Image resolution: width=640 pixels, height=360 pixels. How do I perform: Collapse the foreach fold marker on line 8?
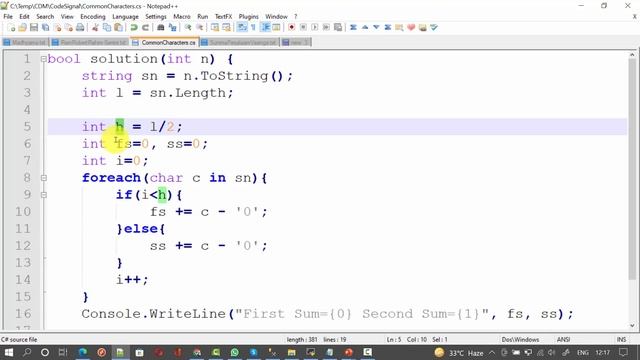(x=44, y=178)
